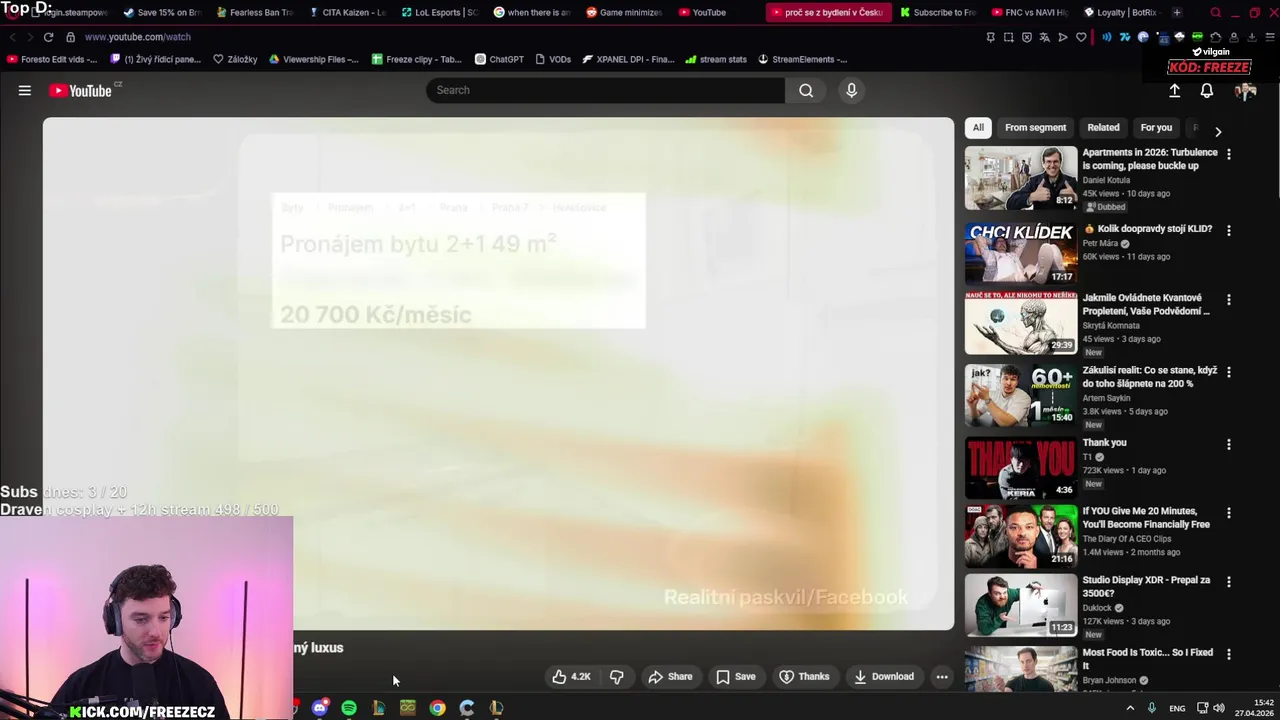Viewport: 1280px width, 720px height.
Task: Open more actions ellipsis under video
Action: [942, 677]
